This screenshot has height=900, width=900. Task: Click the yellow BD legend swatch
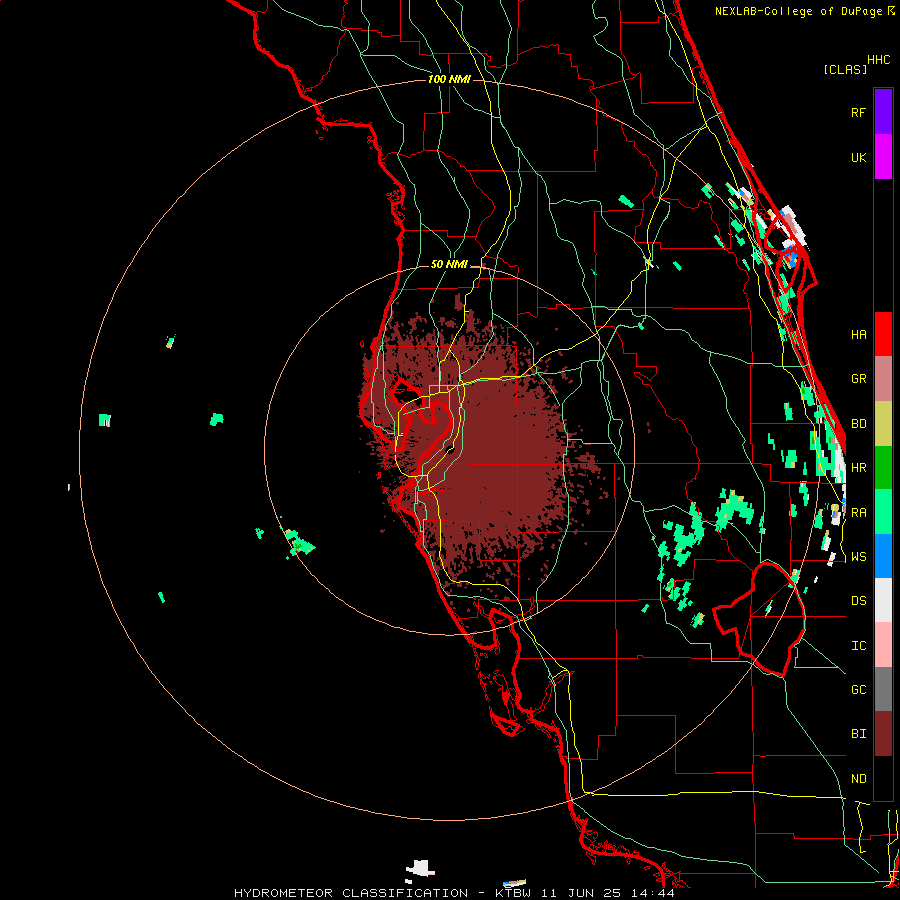(883, 424)
